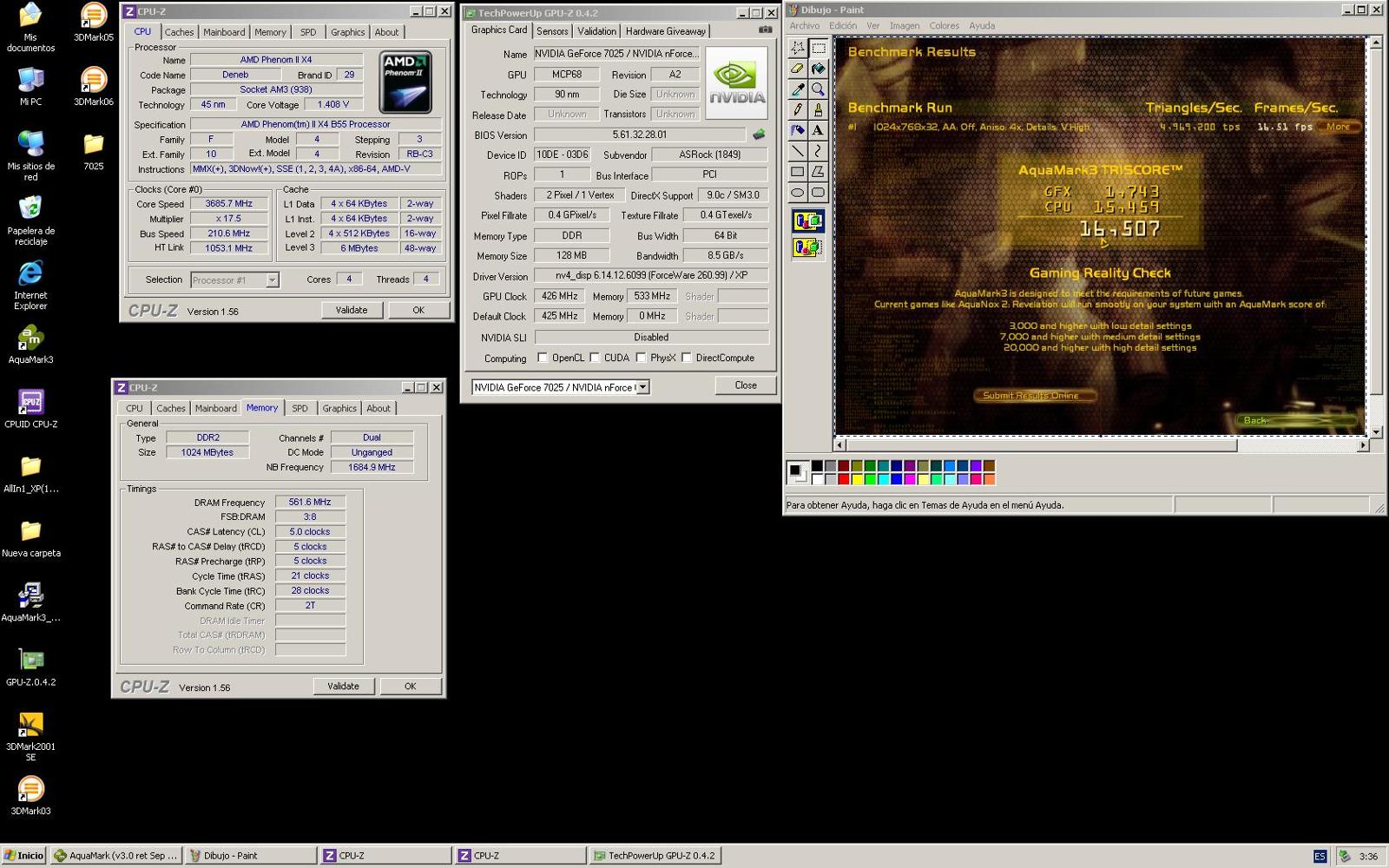The image size is (1389, 868).
Task: Activate the Magnifier tool in Paint
Action: click(x=818, y=89)
